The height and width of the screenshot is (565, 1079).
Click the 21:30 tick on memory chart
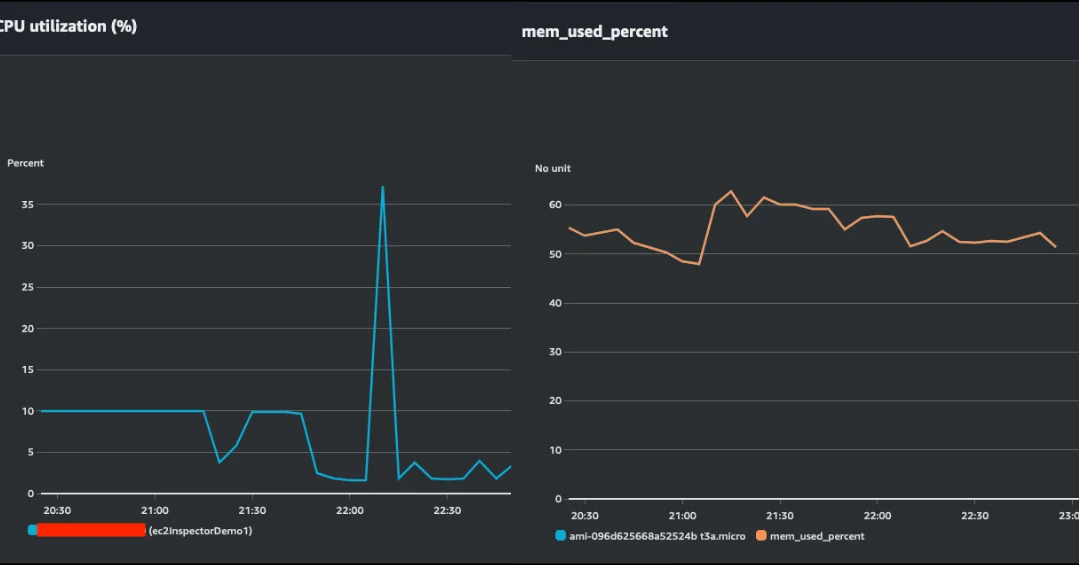coord(780,515)
